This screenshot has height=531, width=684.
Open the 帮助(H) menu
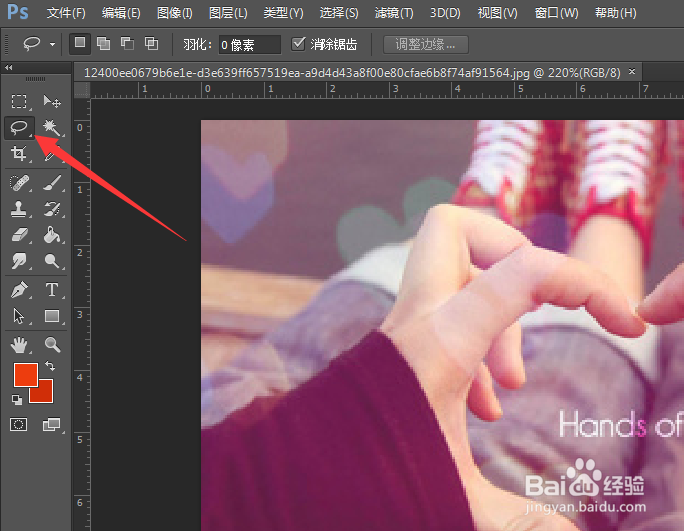[x=615, y=13]
